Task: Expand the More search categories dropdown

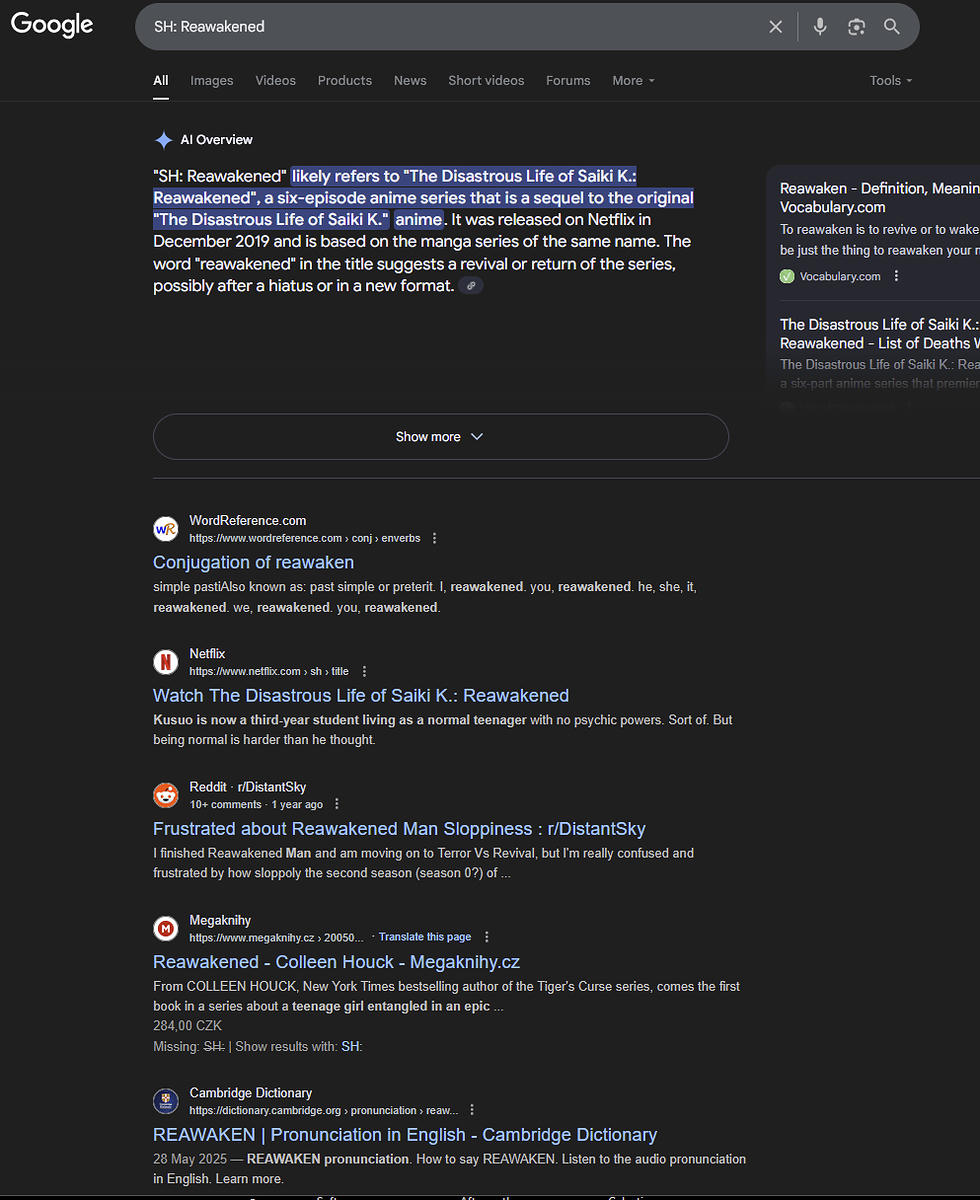Action: pyautogui.click(x=634, y=81)
